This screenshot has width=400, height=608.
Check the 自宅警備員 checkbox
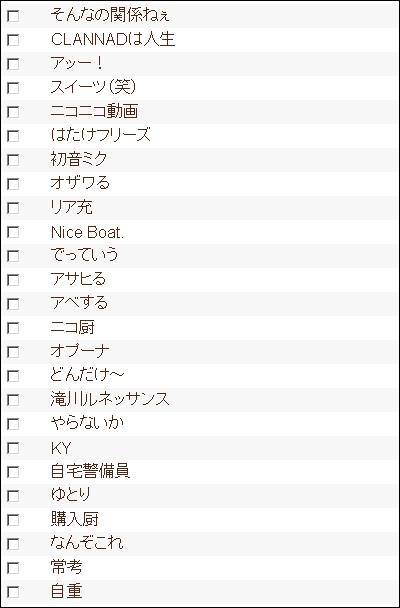click(x=13, y=472)
